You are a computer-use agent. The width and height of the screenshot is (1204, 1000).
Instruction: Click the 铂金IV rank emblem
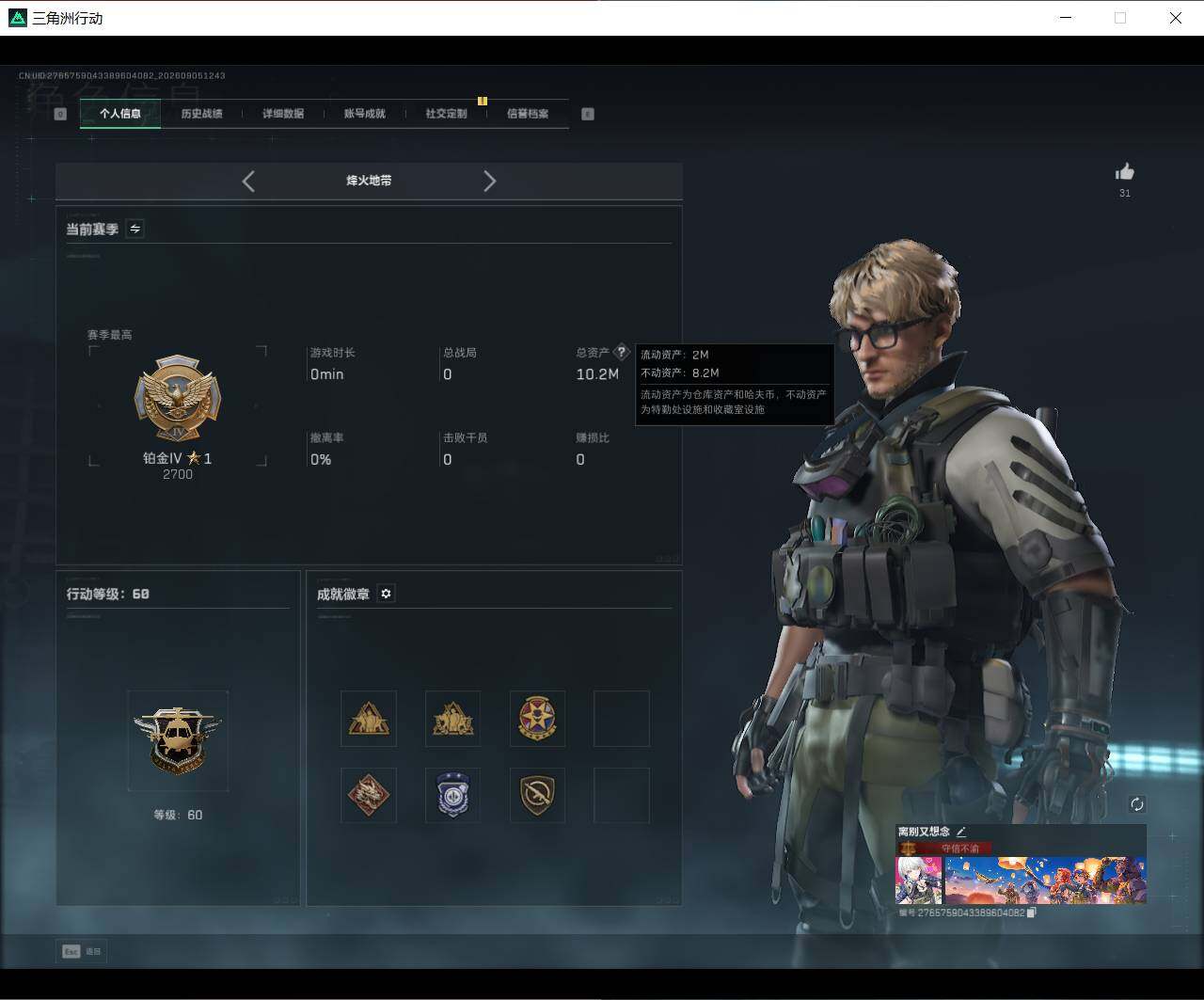coord(177,399)
